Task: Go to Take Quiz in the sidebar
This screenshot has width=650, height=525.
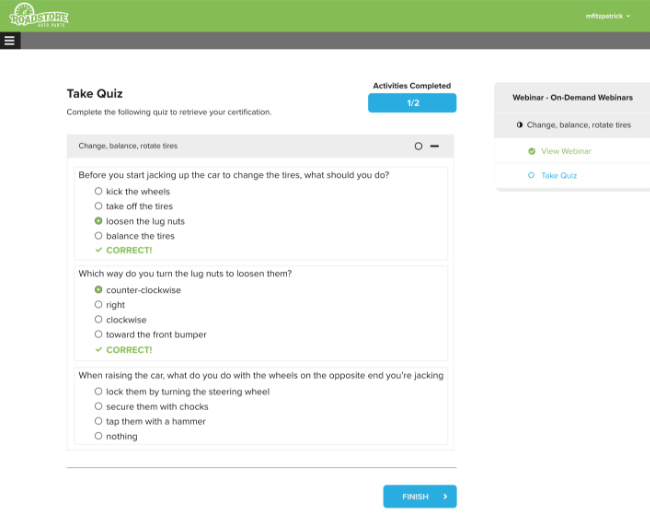Action: [558, 176]
